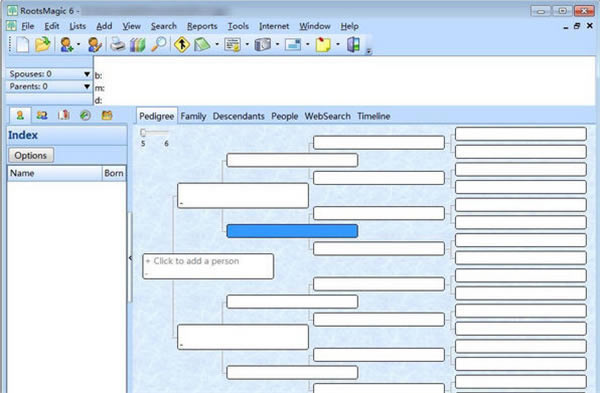Screen dimensions: 600x393
Task: Switch to the Timeline tab
Action: (x=373, y=116)
